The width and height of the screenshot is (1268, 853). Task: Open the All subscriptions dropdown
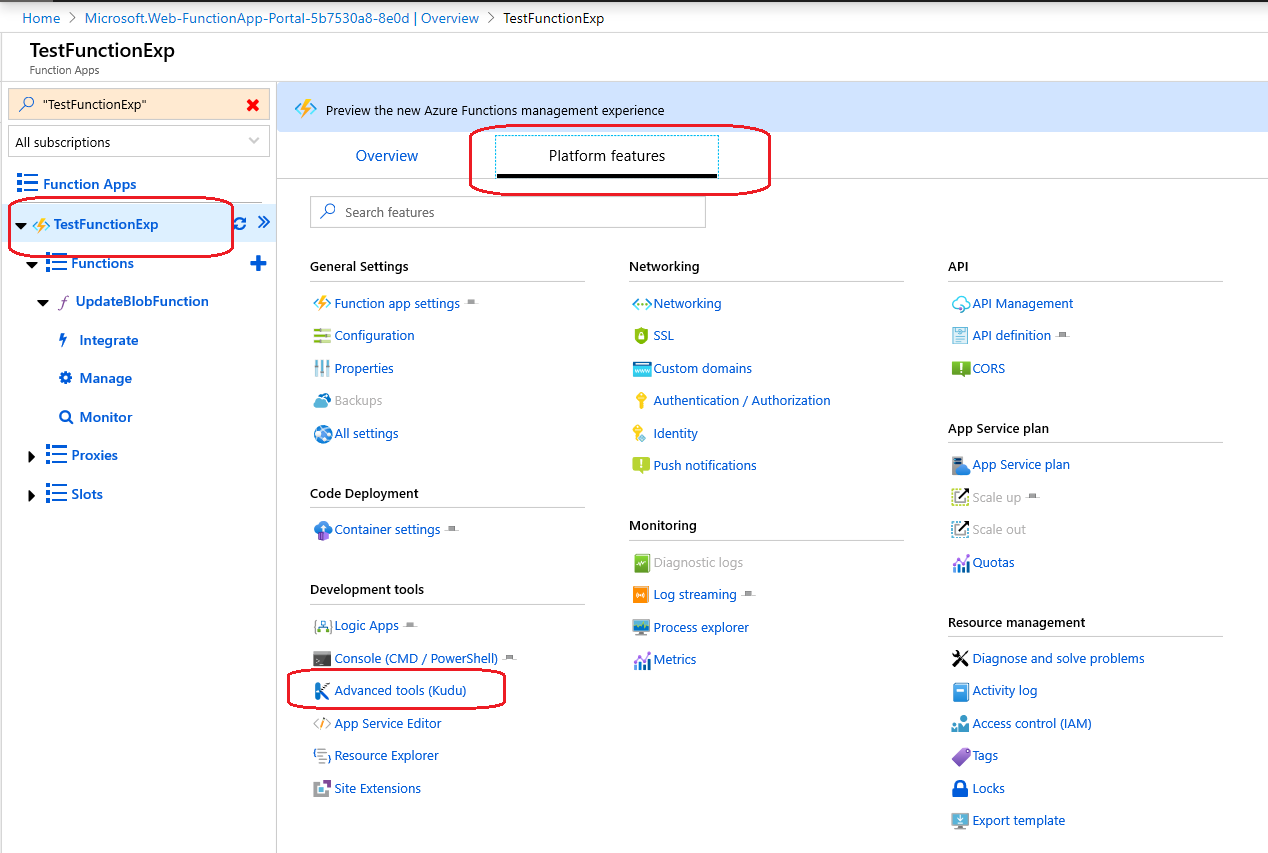coord(139,142)
